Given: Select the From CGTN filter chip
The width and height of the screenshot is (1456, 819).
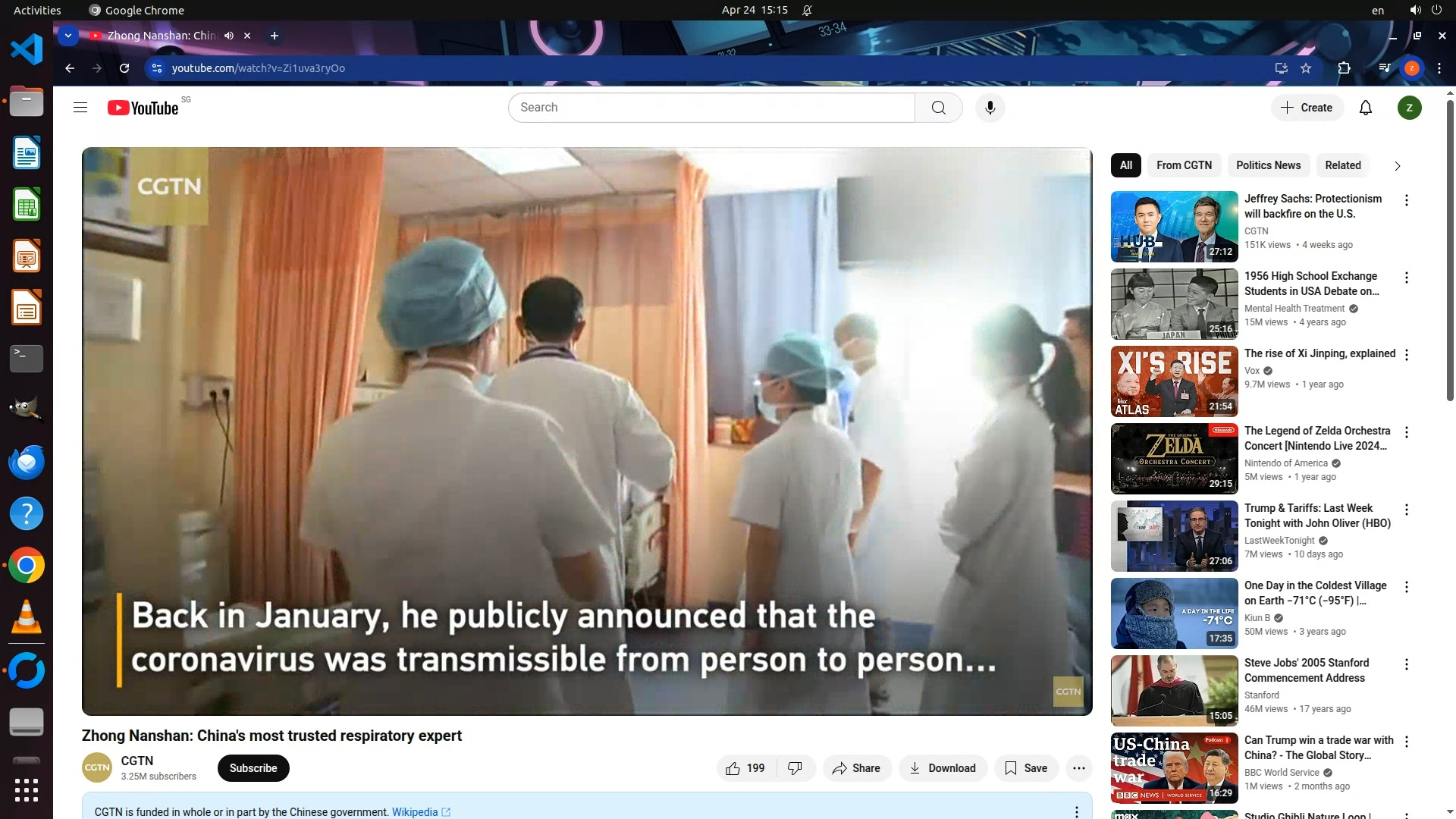Looking at the screenshot, I should tap(1183, 165).
